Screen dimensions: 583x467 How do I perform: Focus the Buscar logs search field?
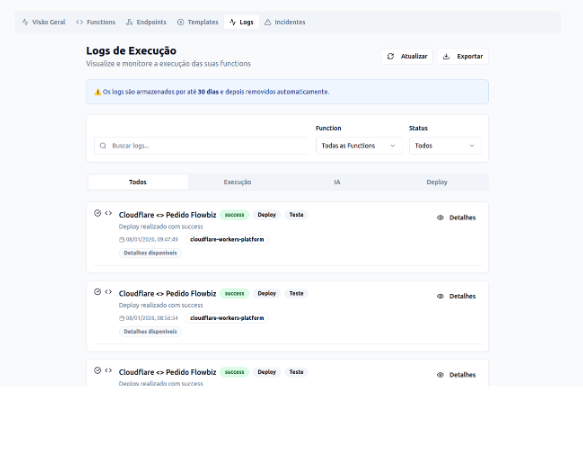click(x=201, y=146)
